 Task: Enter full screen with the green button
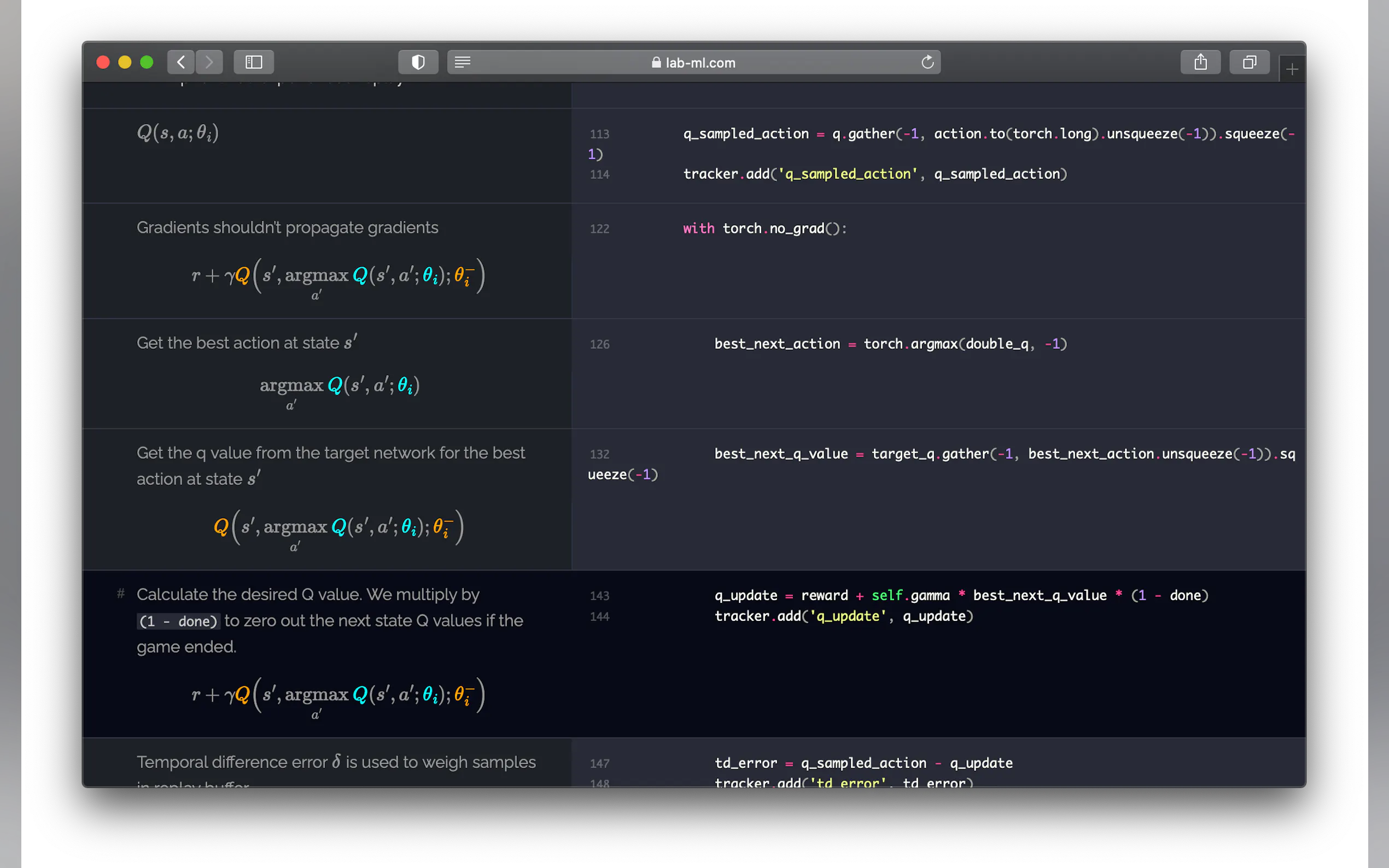click(x=147, y=62)
